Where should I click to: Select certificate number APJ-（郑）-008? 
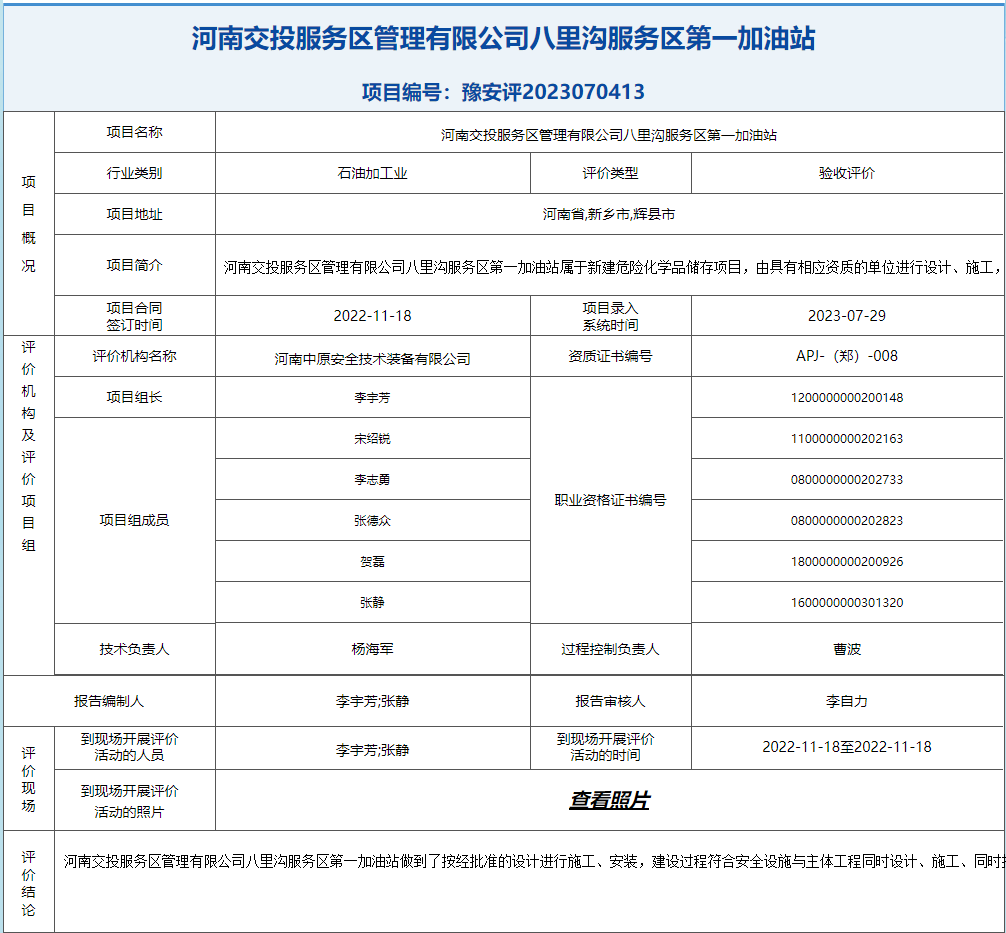click(x=847, y=356)
